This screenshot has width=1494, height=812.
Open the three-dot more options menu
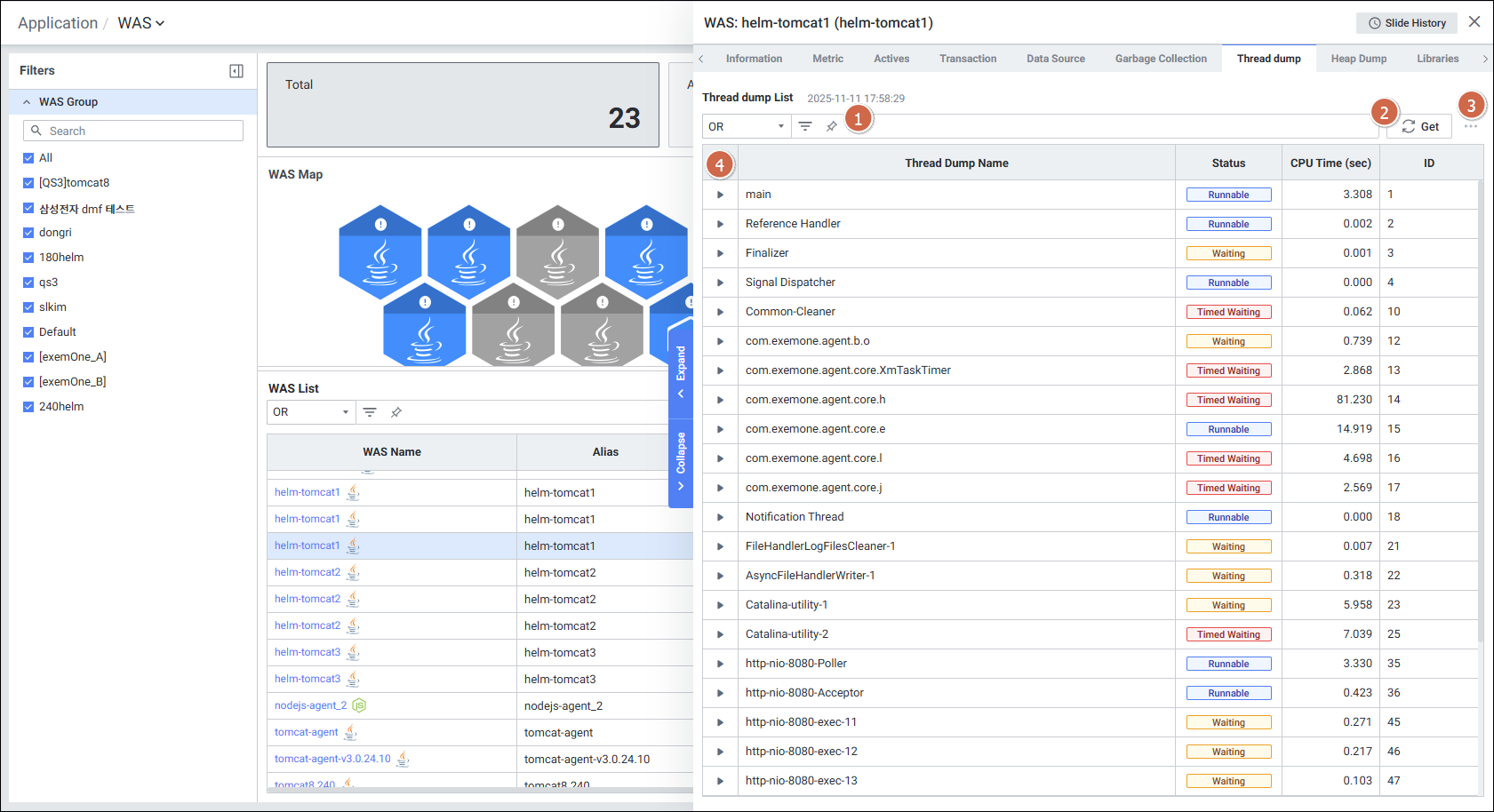pos(1471,127)
